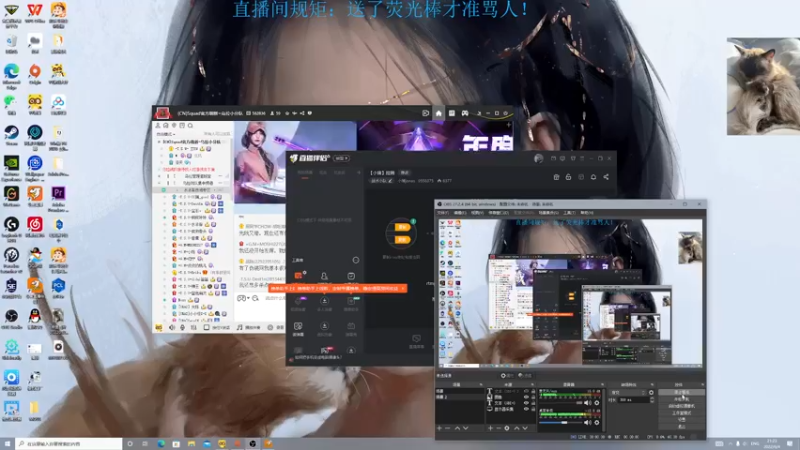Open the Microsoft Edge desktop shortcut
Viewport: 800px width, 450px height.
[11, 76]
